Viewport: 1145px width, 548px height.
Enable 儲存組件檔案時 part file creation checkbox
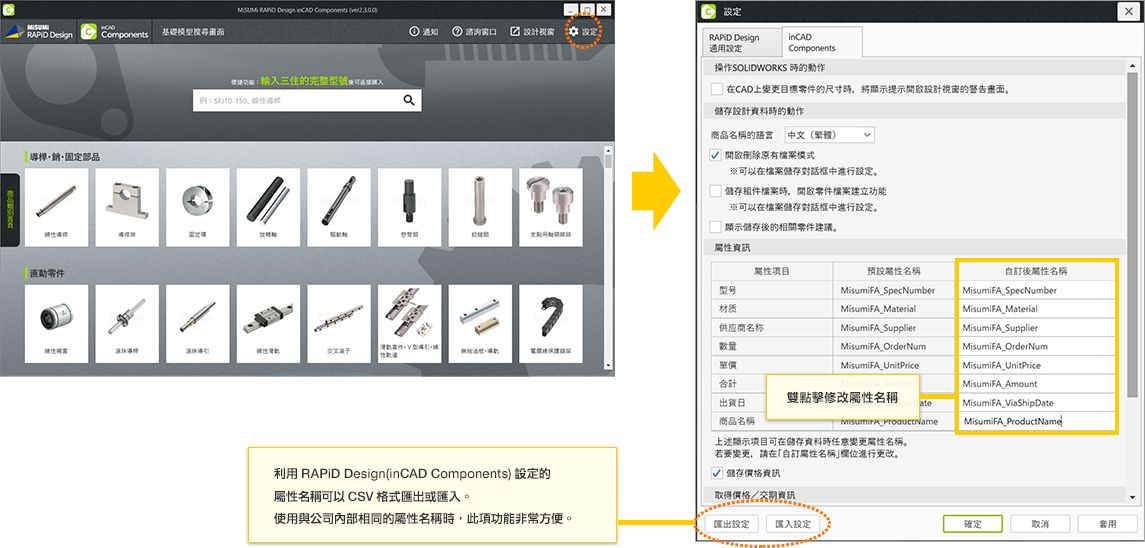716,191
